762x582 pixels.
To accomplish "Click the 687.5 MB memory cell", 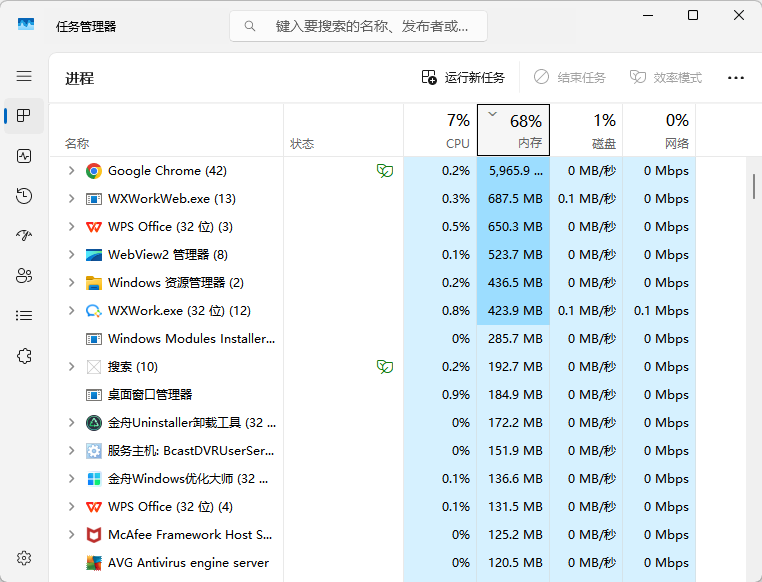I will click(x=515, y=199).
